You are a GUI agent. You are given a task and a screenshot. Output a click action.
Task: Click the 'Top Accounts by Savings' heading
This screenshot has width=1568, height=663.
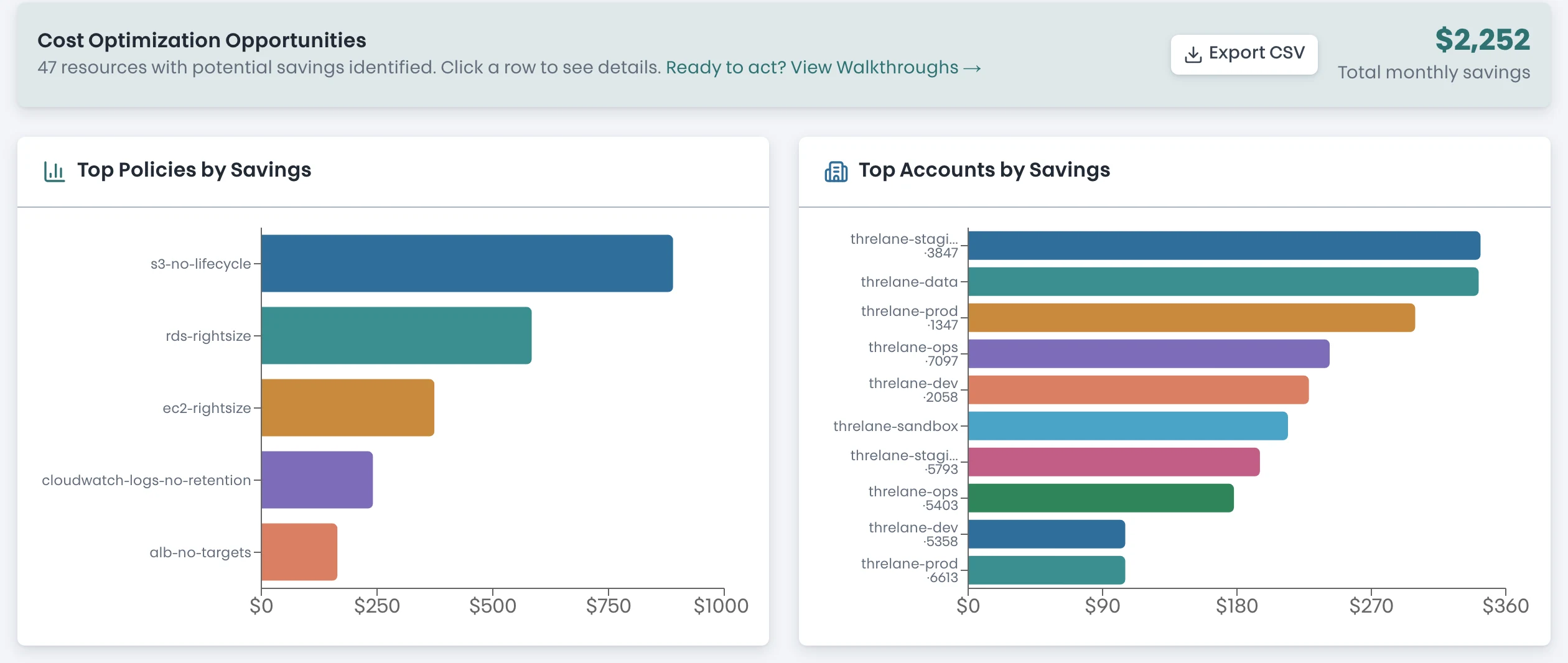coord(984,170)
